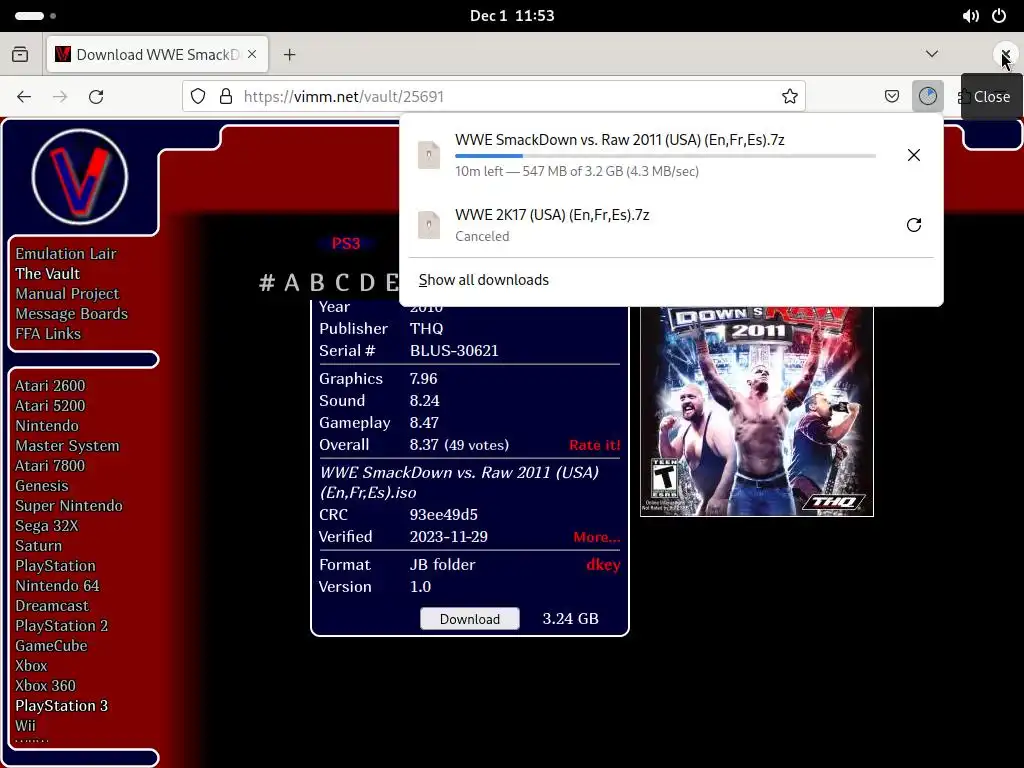Open the Xbox vault link
Image resolution: width=1024 pixels, height=768 pixels.
31,665
